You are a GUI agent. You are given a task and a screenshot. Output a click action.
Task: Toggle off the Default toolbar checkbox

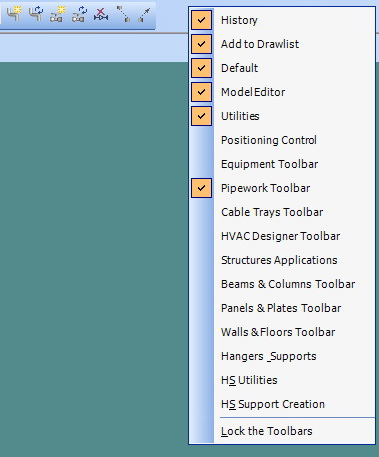(x=201, y=68)
